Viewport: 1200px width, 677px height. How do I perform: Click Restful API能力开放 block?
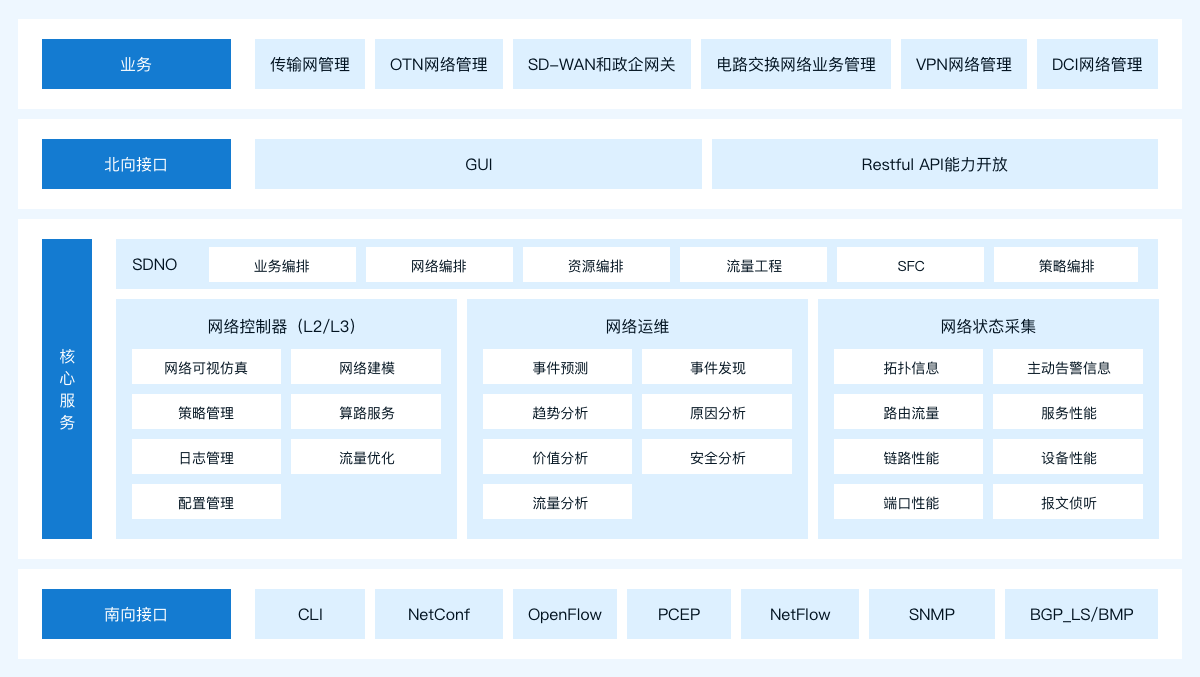935,164
